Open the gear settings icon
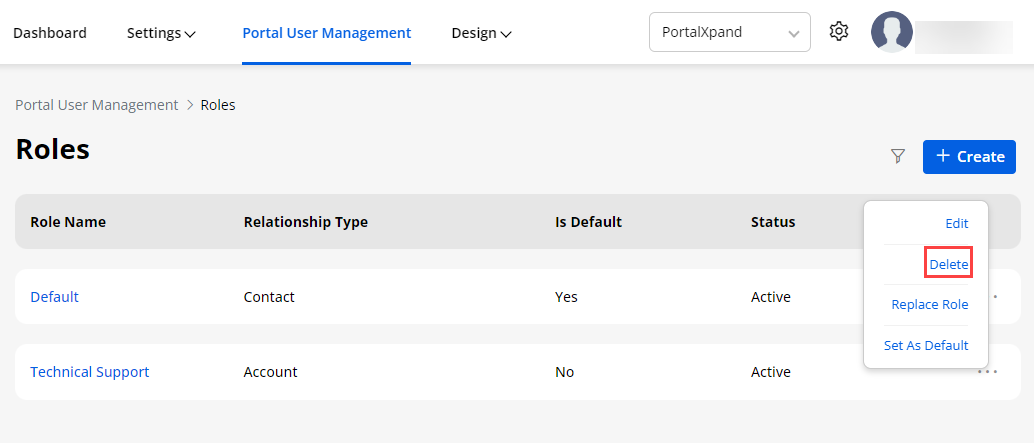 pyautogui.click(x=839, y=32)
